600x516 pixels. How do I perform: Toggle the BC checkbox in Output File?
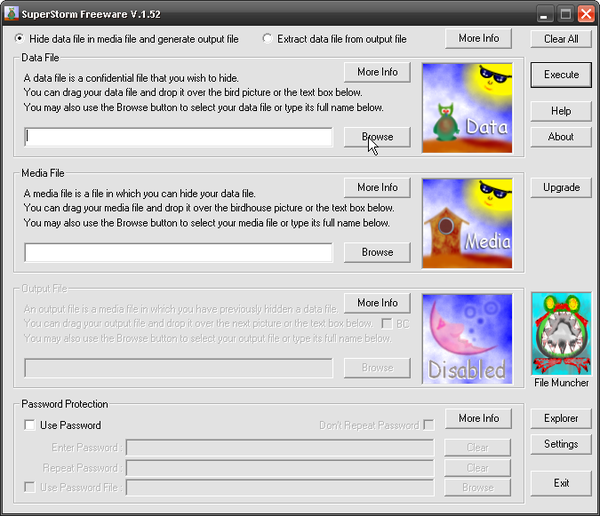387,324
